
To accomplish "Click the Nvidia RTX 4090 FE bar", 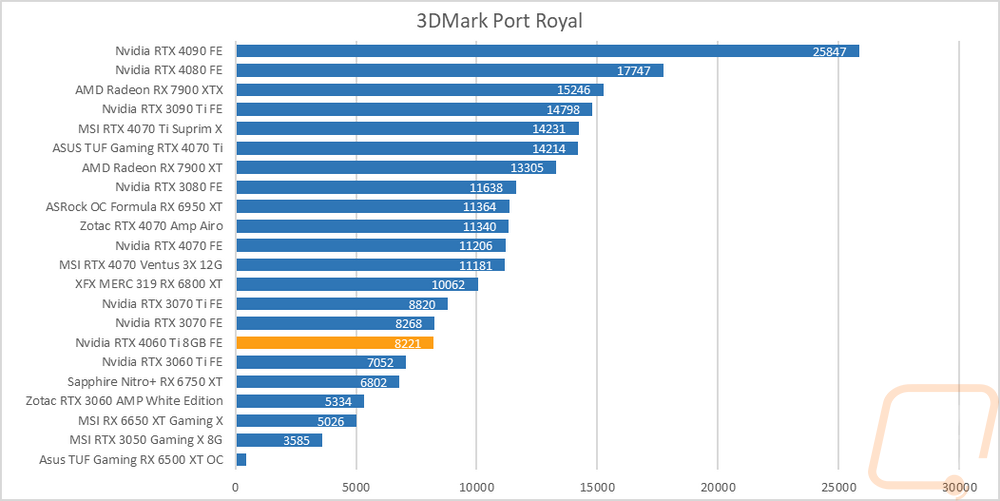I will 548,51.
